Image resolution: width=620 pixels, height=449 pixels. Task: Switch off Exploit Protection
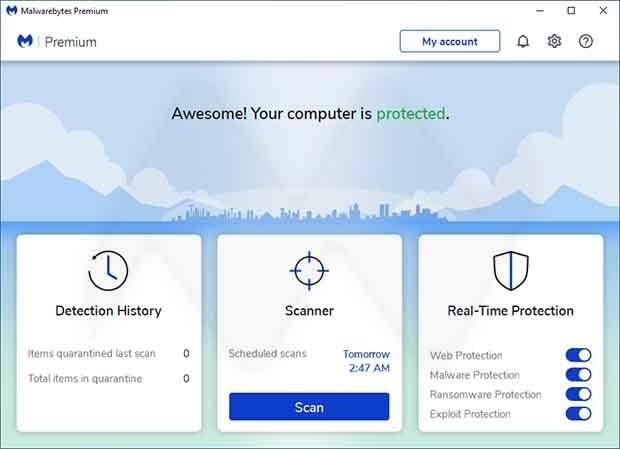tap(578, 413)
